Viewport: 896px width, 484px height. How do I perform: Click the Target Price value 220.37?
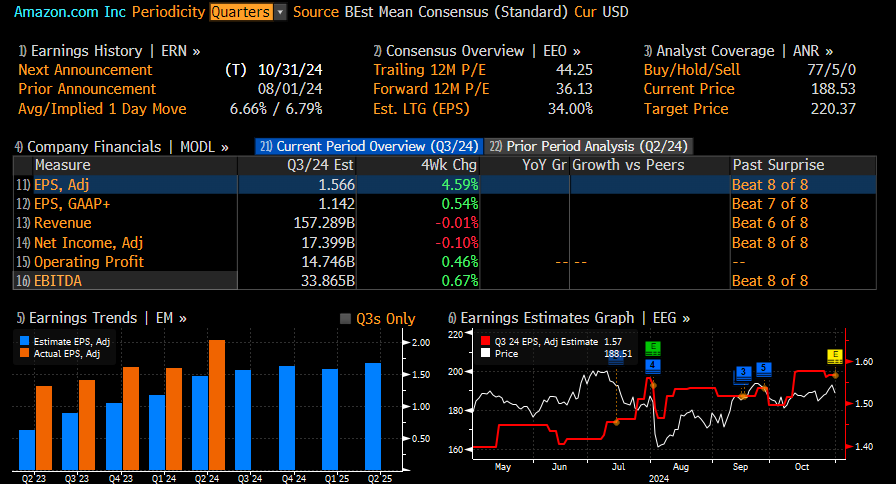(833, 109)
